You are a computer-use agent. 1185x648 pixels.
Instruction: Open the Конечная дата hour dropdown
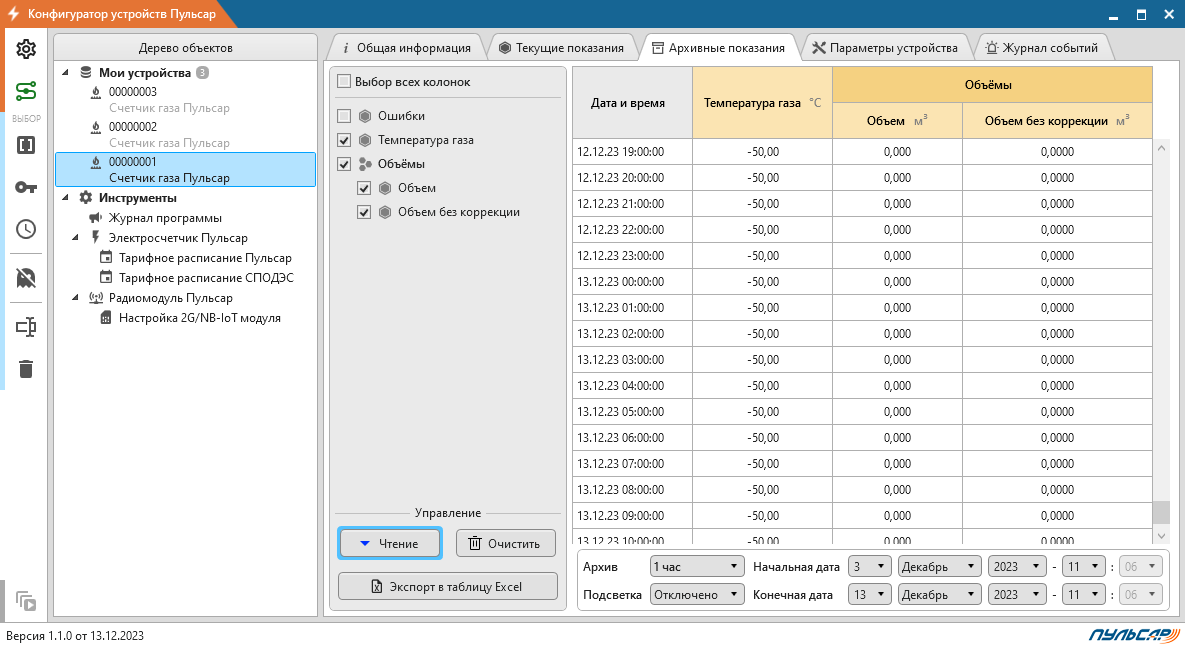1084,594
